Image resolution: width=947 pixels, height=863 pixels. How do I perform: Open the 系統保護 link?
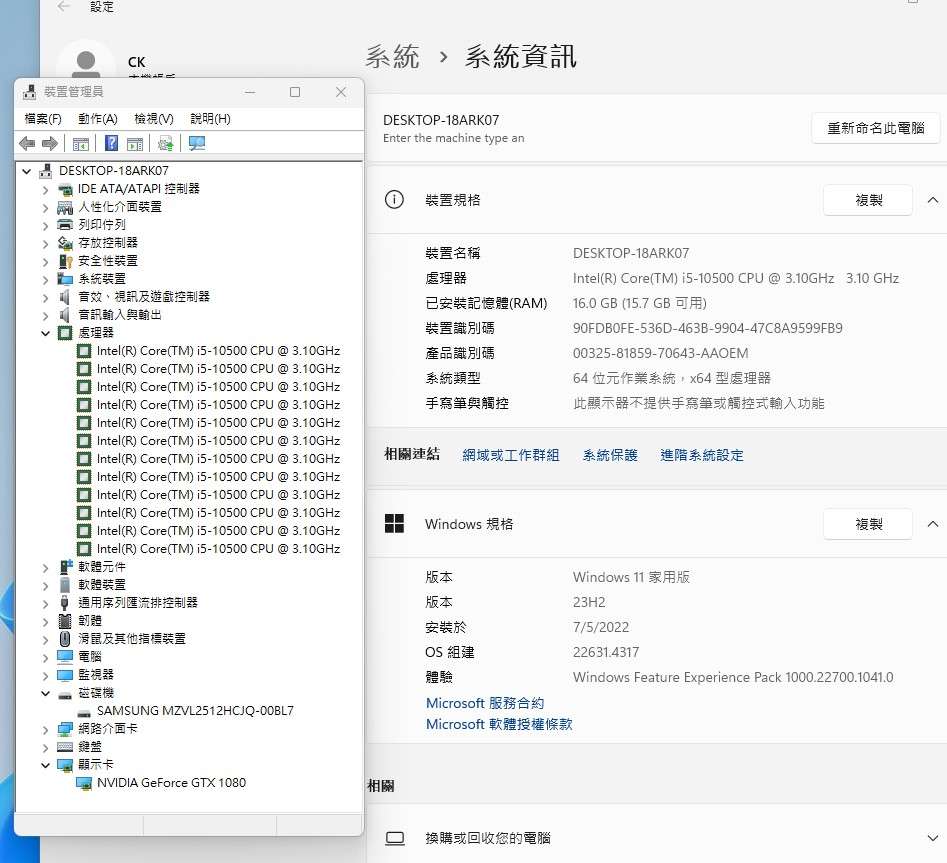coord(609,455)
